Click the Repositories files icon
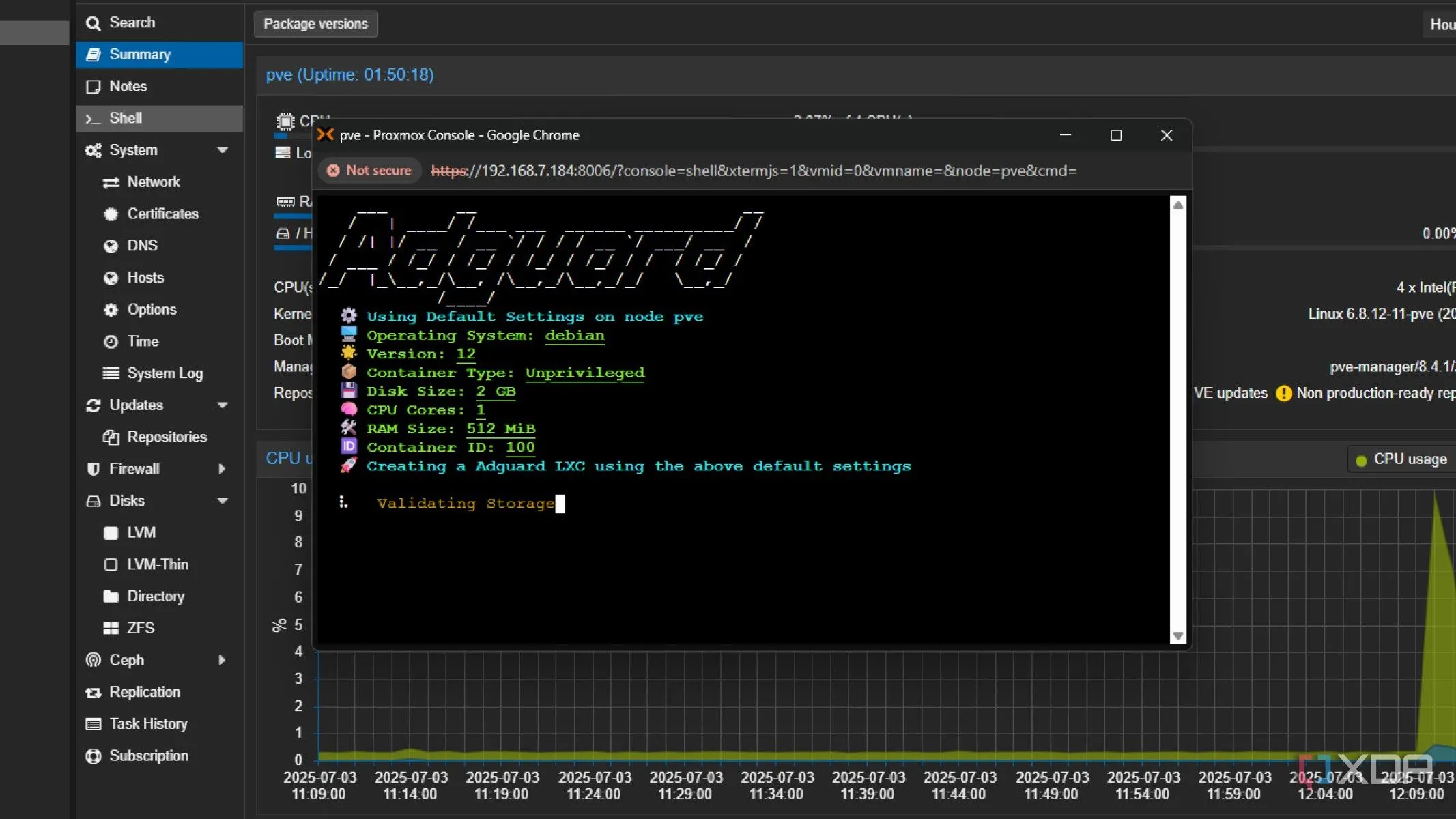Screen dimensions: 1456x819 (111, 437)
